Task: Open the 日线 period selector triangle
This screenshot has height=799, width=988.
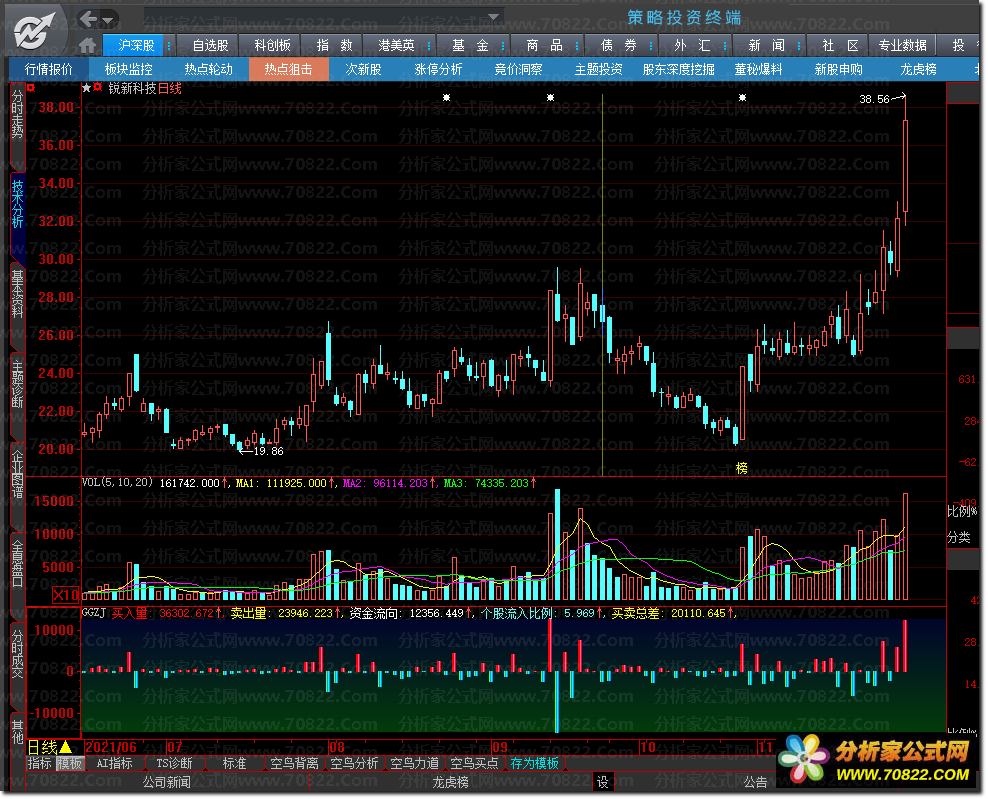Action: click(65, 747)
